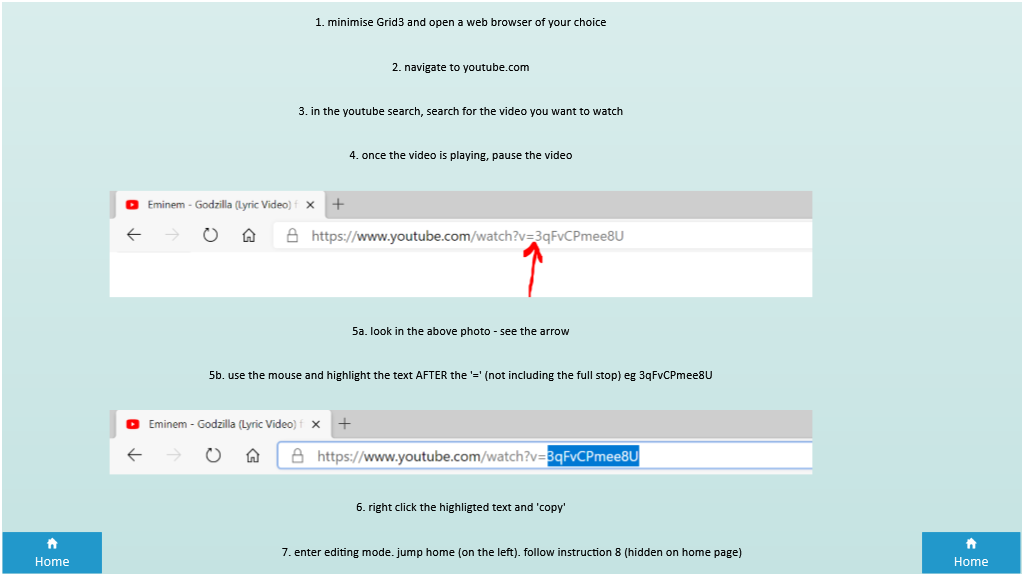Click back arrow in the highlighted-URL screenshot

[x=135, y=455]
